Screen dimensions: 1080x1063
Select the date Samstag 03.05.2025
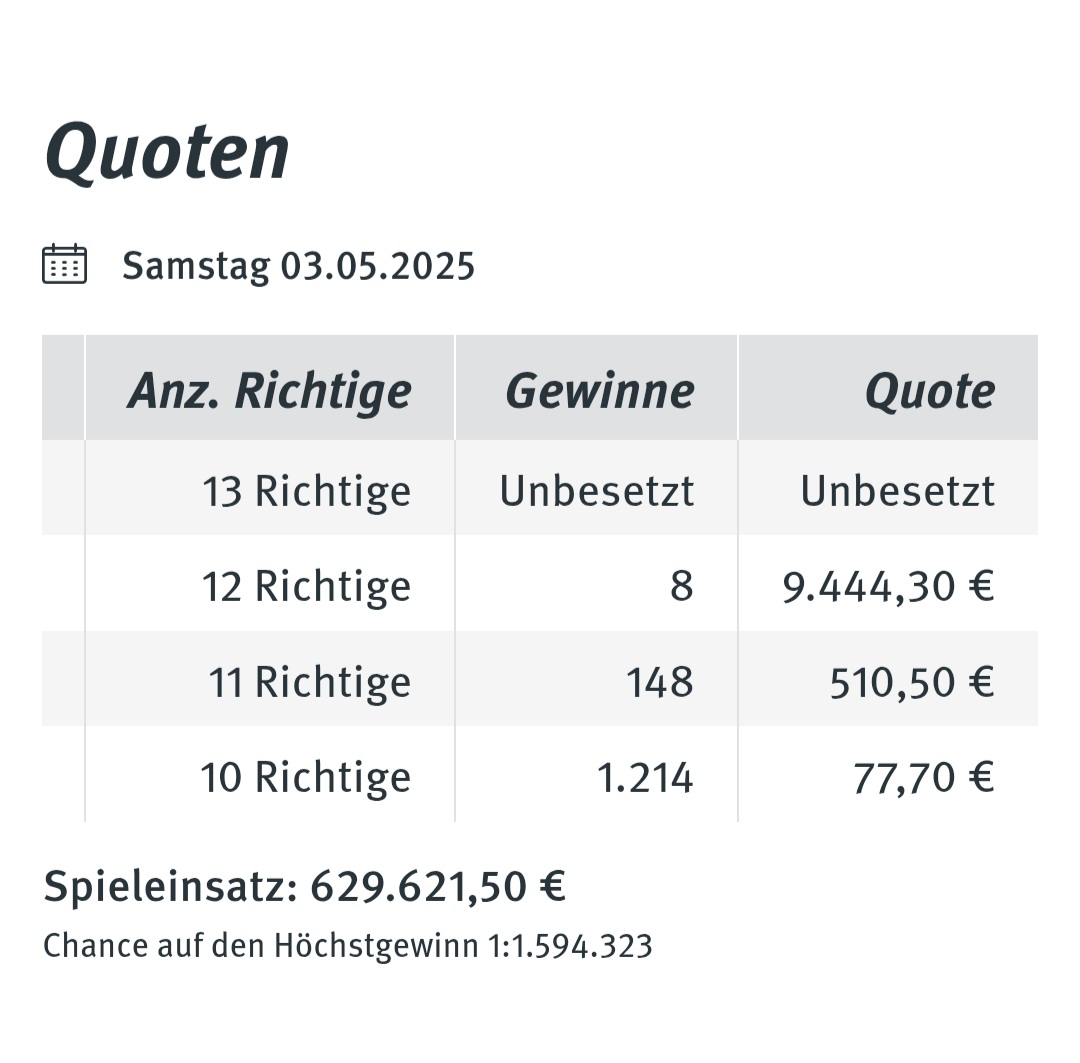tap(298, 266)
